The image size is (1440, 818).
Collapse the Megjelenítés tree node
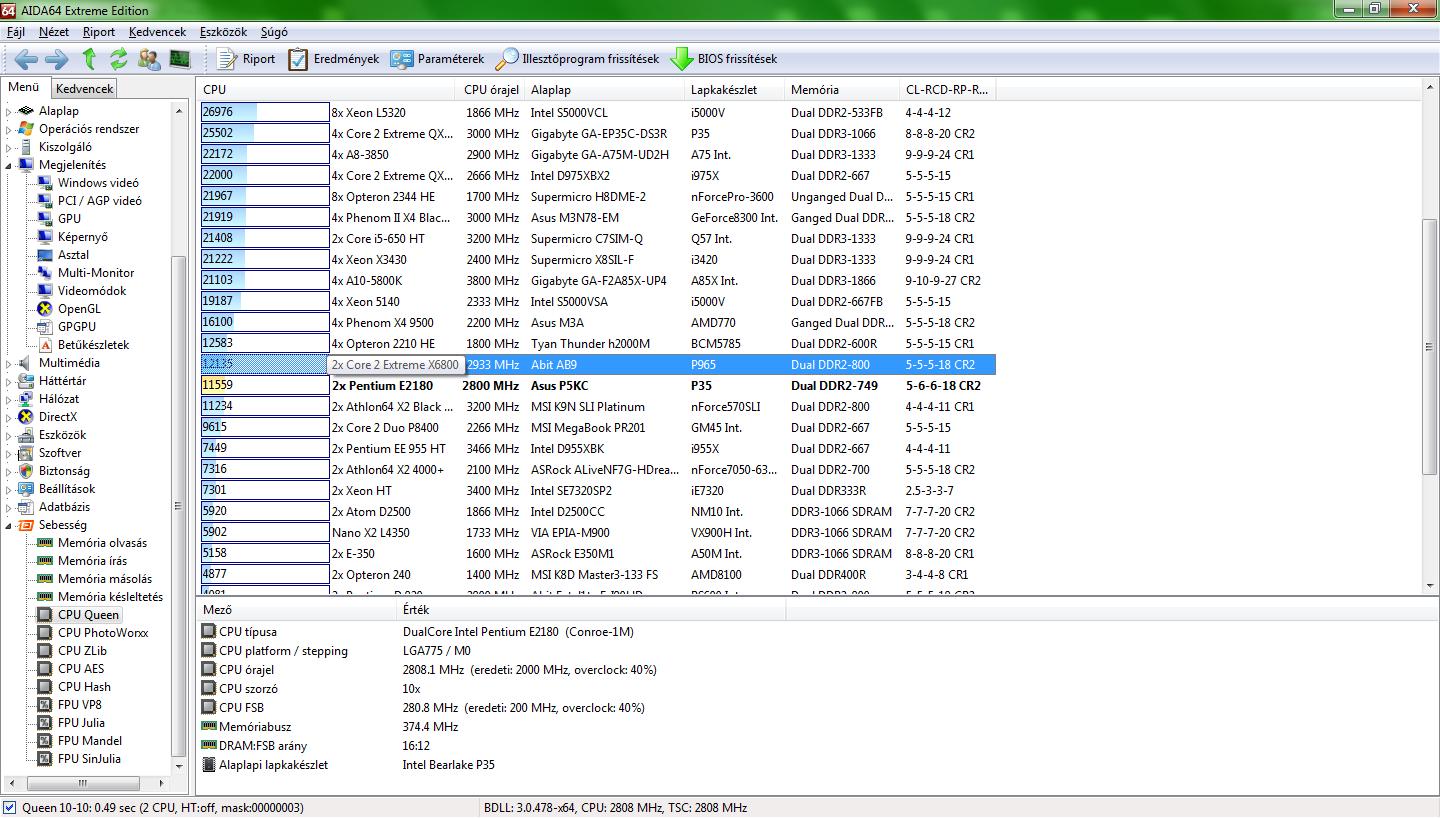[x=9, y=165]
